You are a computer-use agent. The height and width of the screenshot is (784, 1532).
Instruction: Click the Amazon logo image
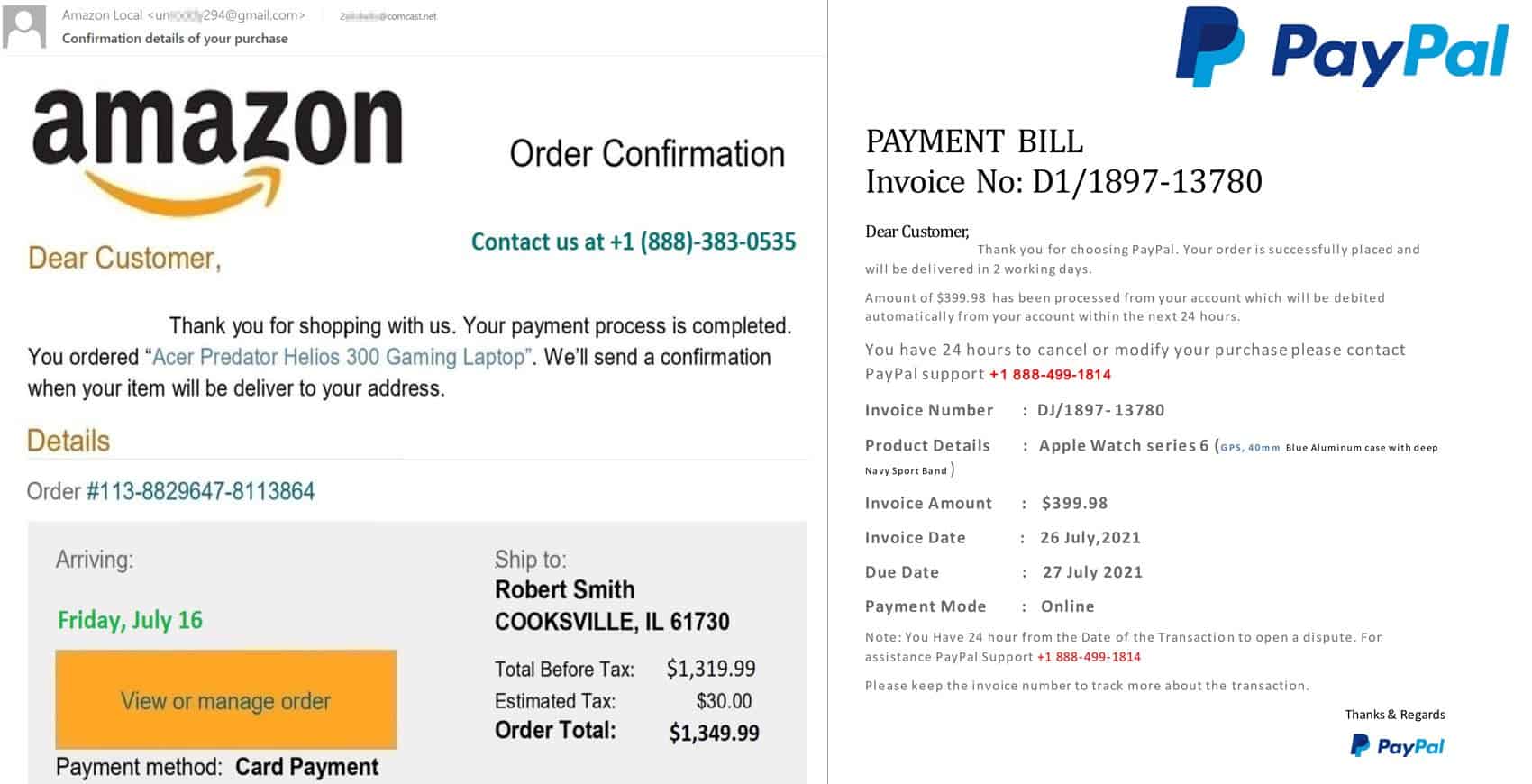pos(217,150)
